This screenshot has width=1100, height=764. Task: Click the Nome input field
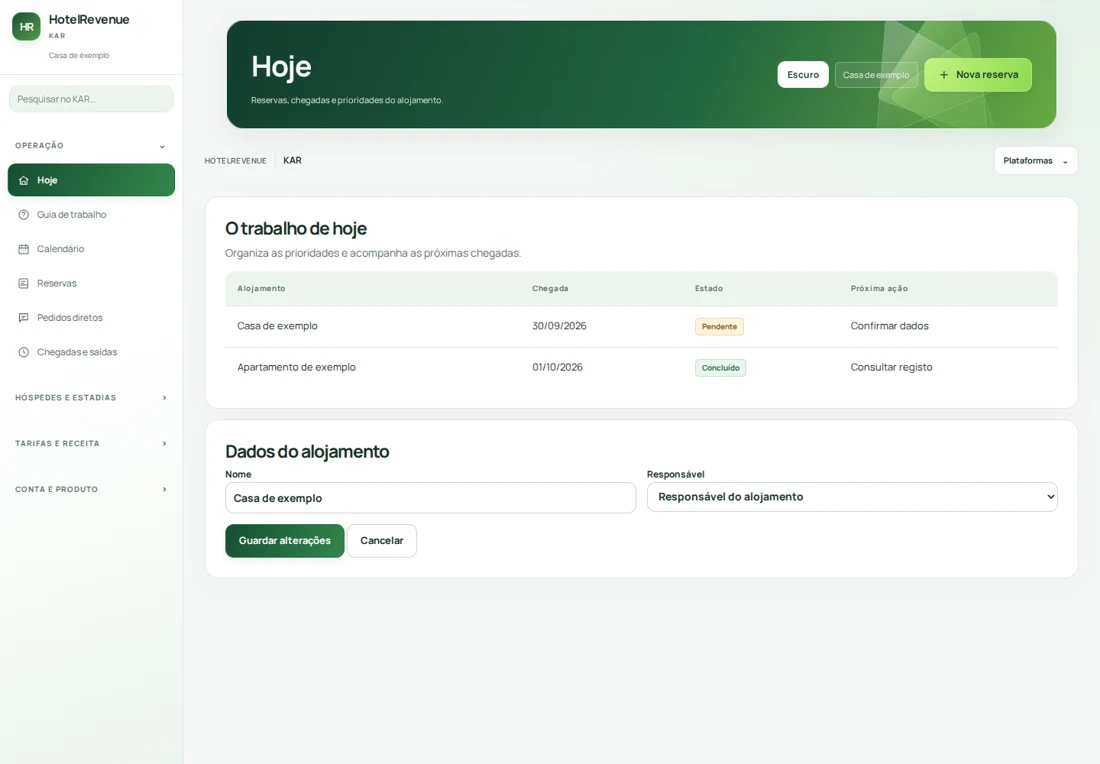point(430,497)
